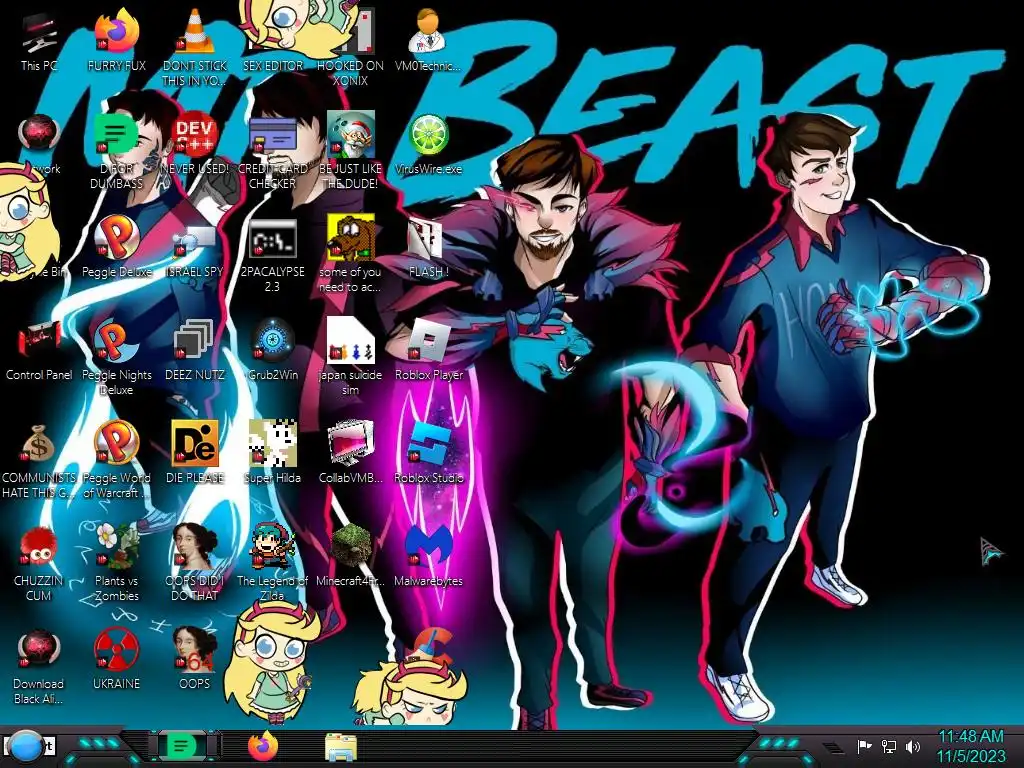This screenshot has height=768, width=1024.
Task: Open the UKRAINE radiation symbol icon
Action: click(x=116, y=658)
